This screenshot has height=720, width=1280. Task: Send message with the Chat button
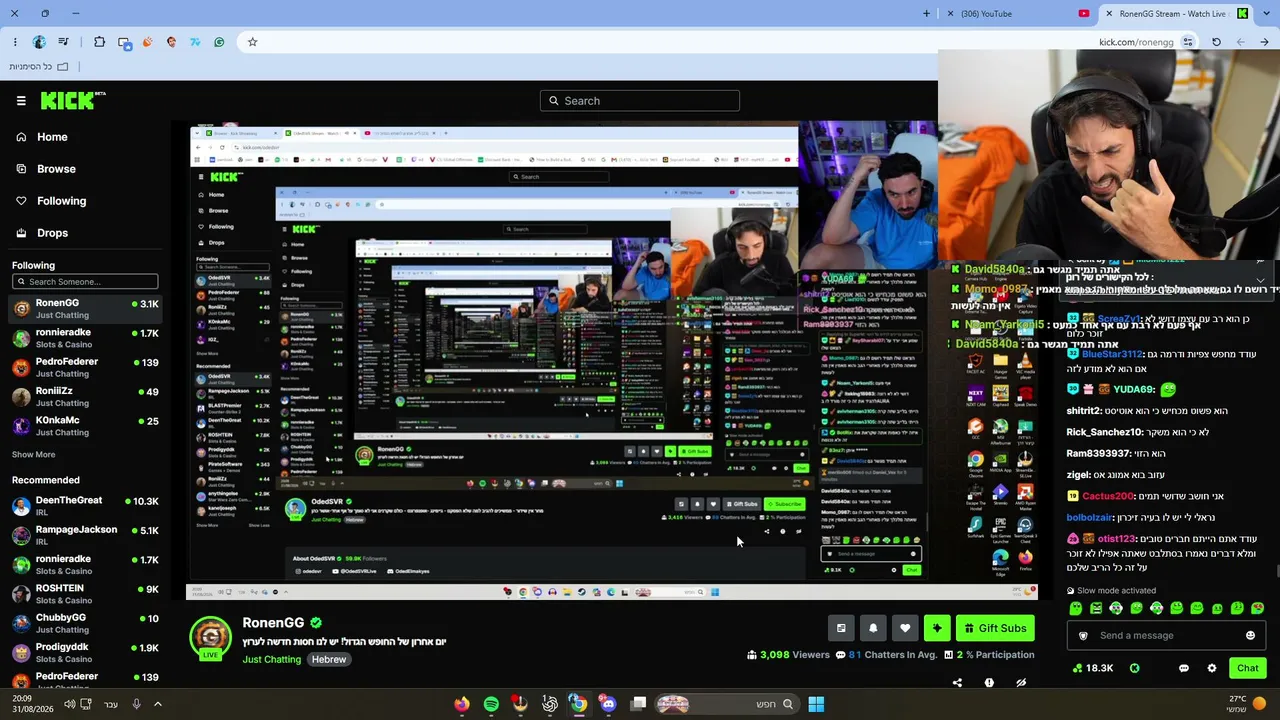[x=1247, y=668]
